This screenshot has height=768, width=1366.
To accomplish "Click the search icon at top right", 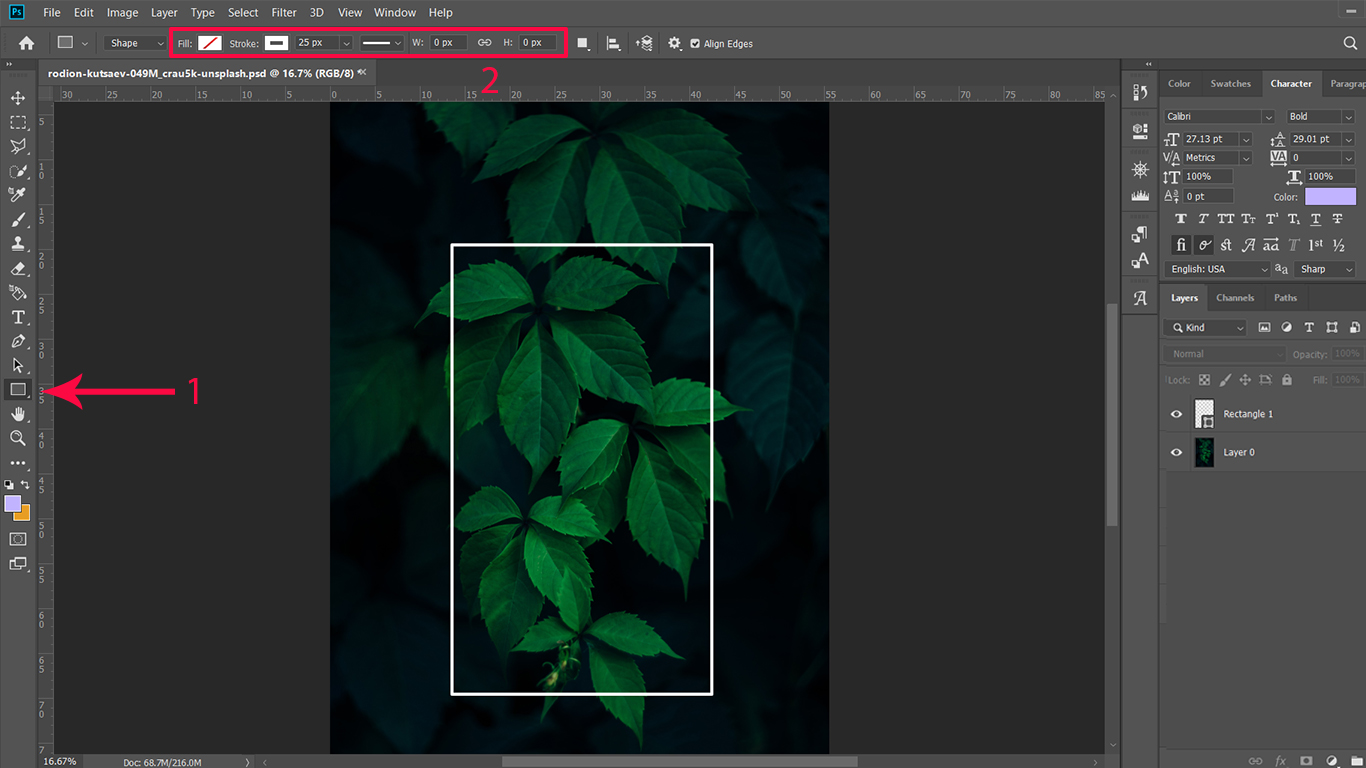I will click(1350, 43).
